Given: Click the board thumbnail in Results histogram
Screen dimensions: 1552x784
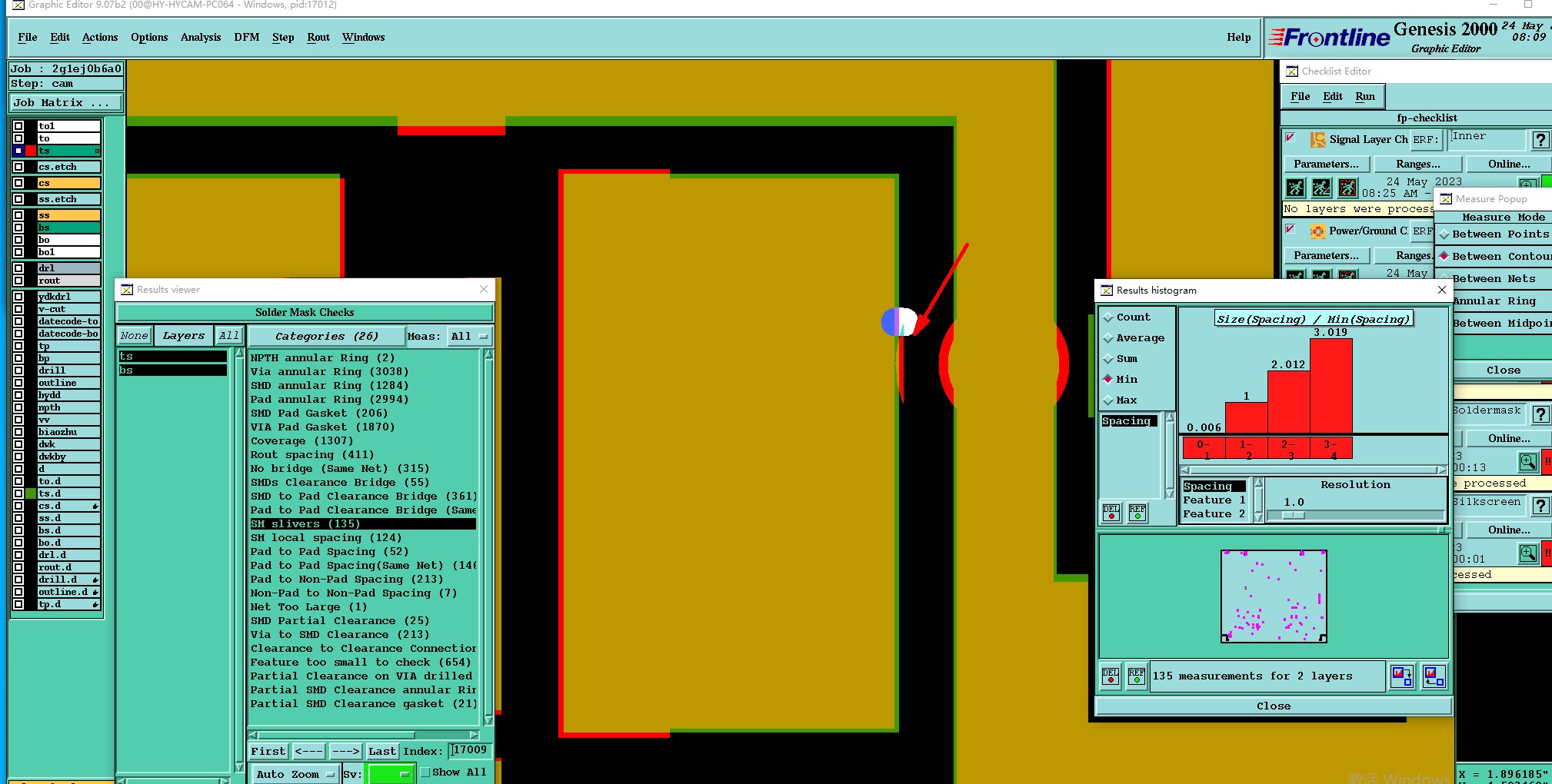Looking at the screenshot, I should tap(1274, 596).
